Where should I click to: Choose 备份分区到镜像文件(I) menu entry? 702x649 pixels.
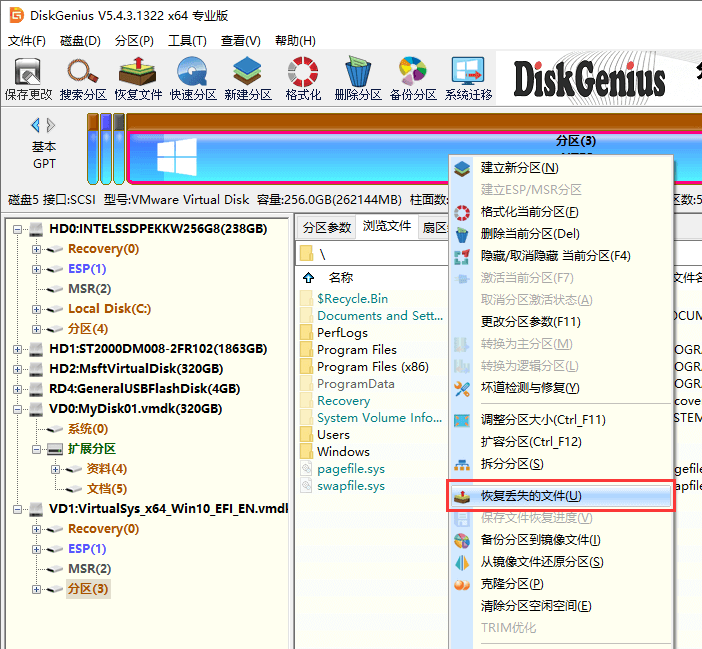click(561, 540)
